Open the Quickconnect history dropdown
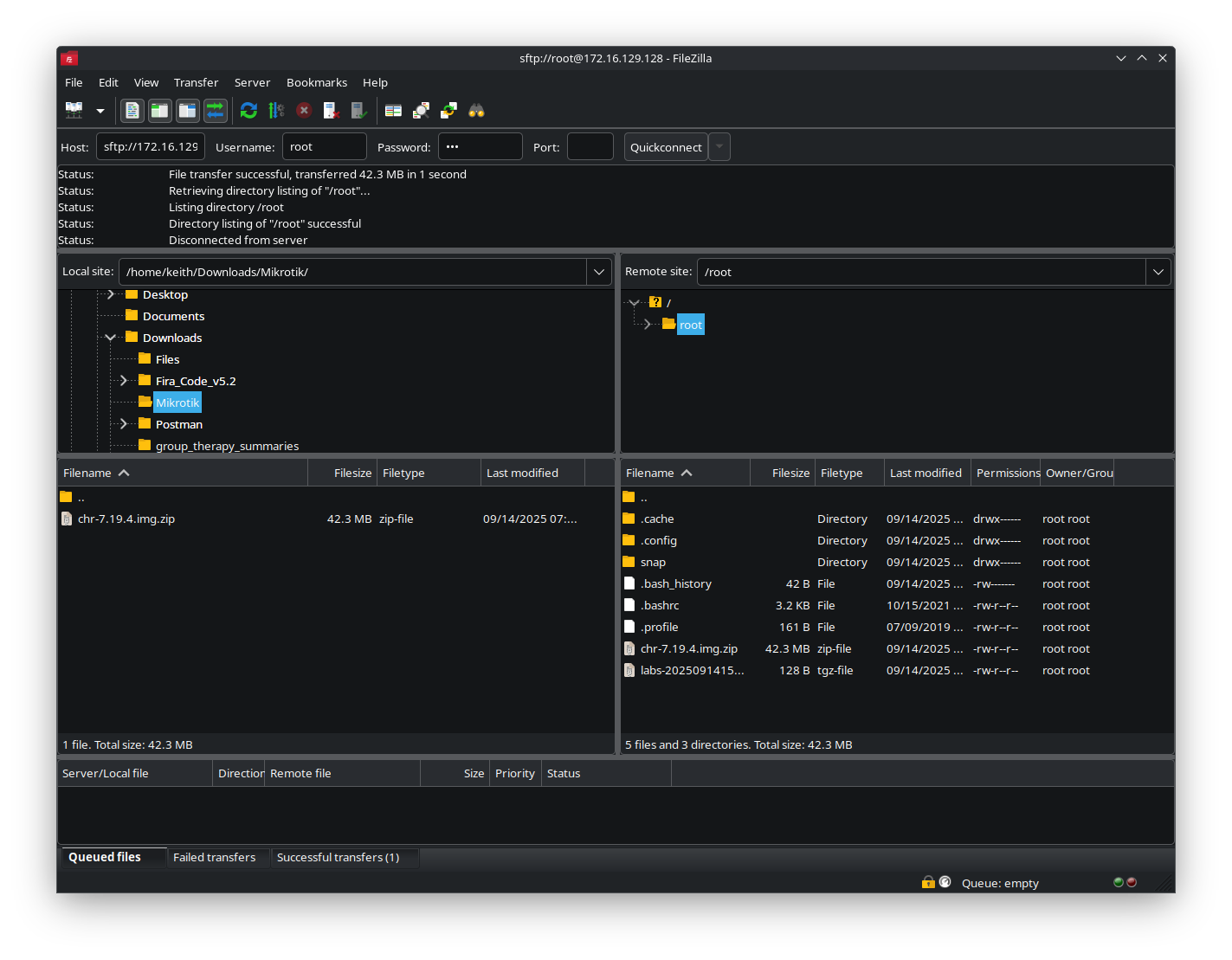 719,146
